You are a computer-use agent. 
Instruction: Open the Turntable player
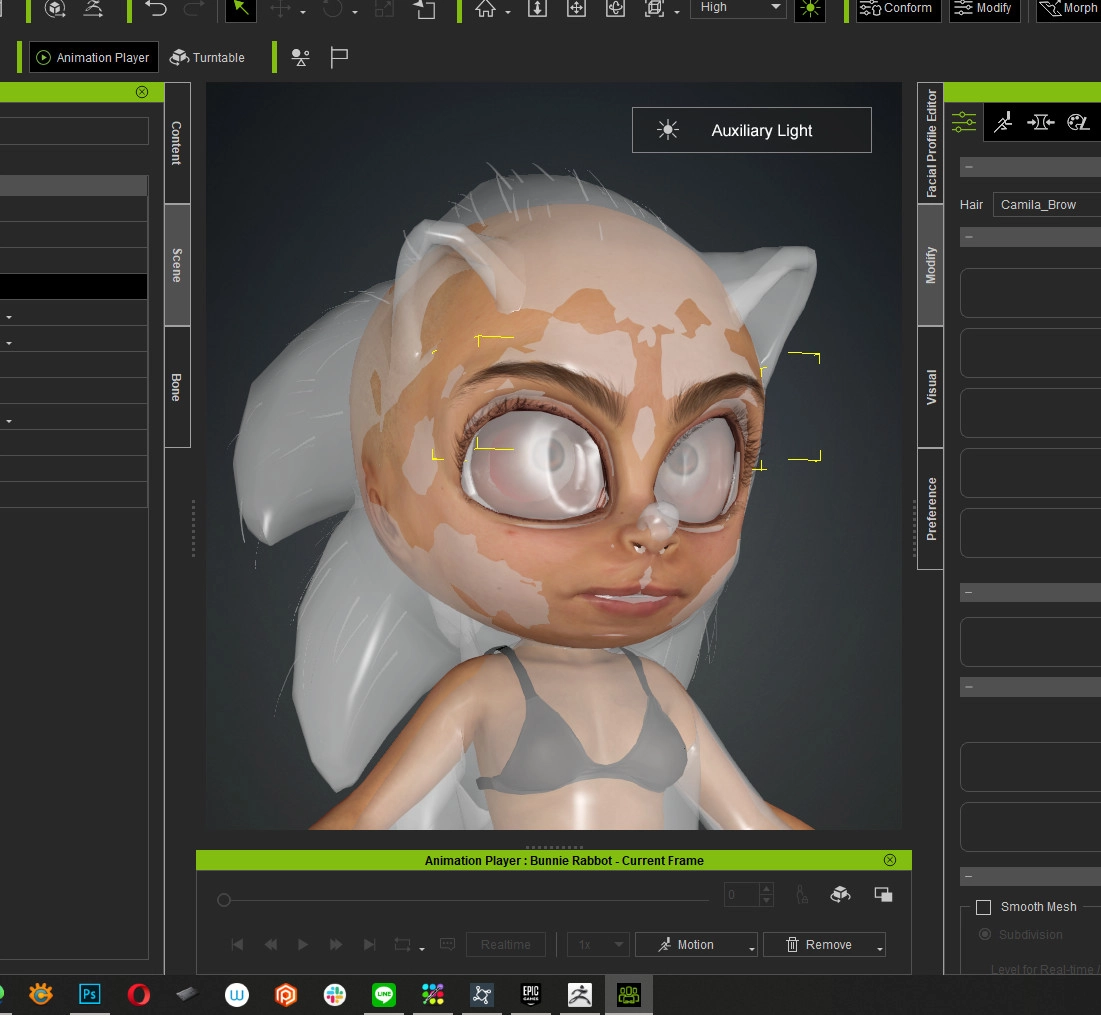pyautogui.click(x=208, y=58)
